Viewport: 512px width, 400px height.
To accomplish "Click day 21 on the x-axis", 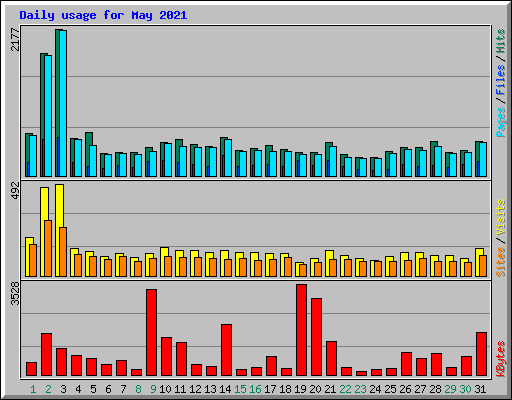I will coord(330,389).
